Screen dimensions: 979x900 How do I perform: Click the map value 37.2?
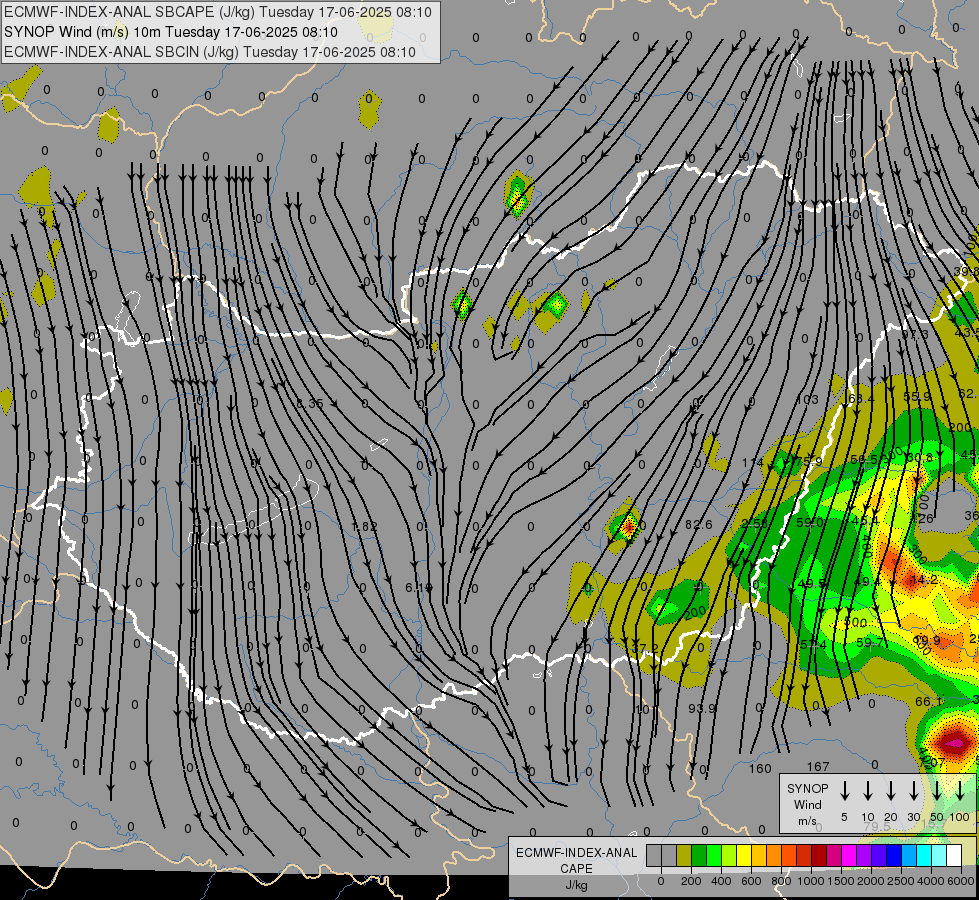coord(646,646)
